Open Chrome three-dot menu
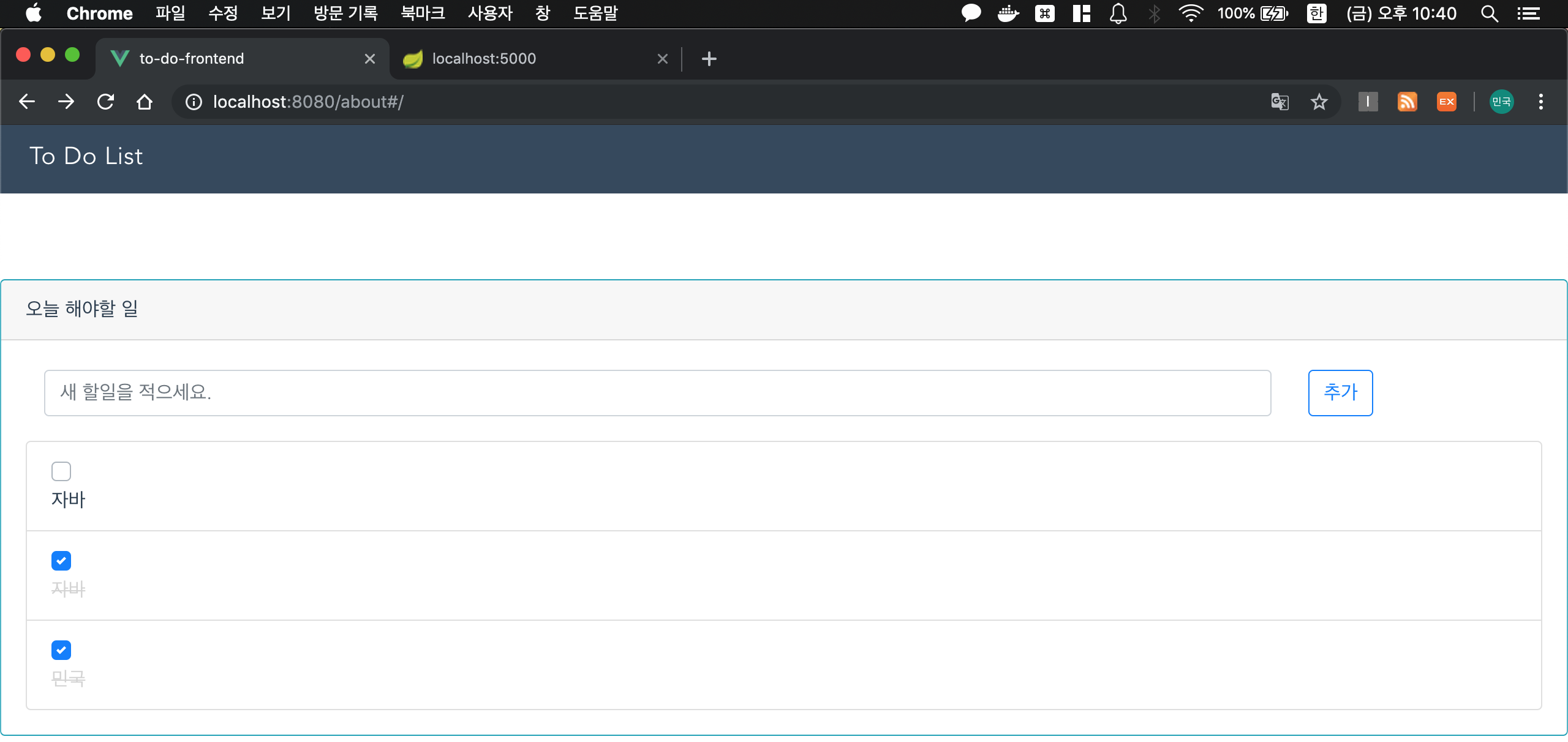 click(x=1540, y=102)
